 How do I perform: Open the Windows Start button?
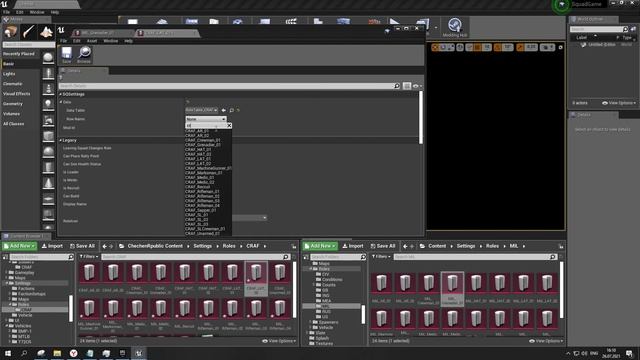click(x=8, y=353)
